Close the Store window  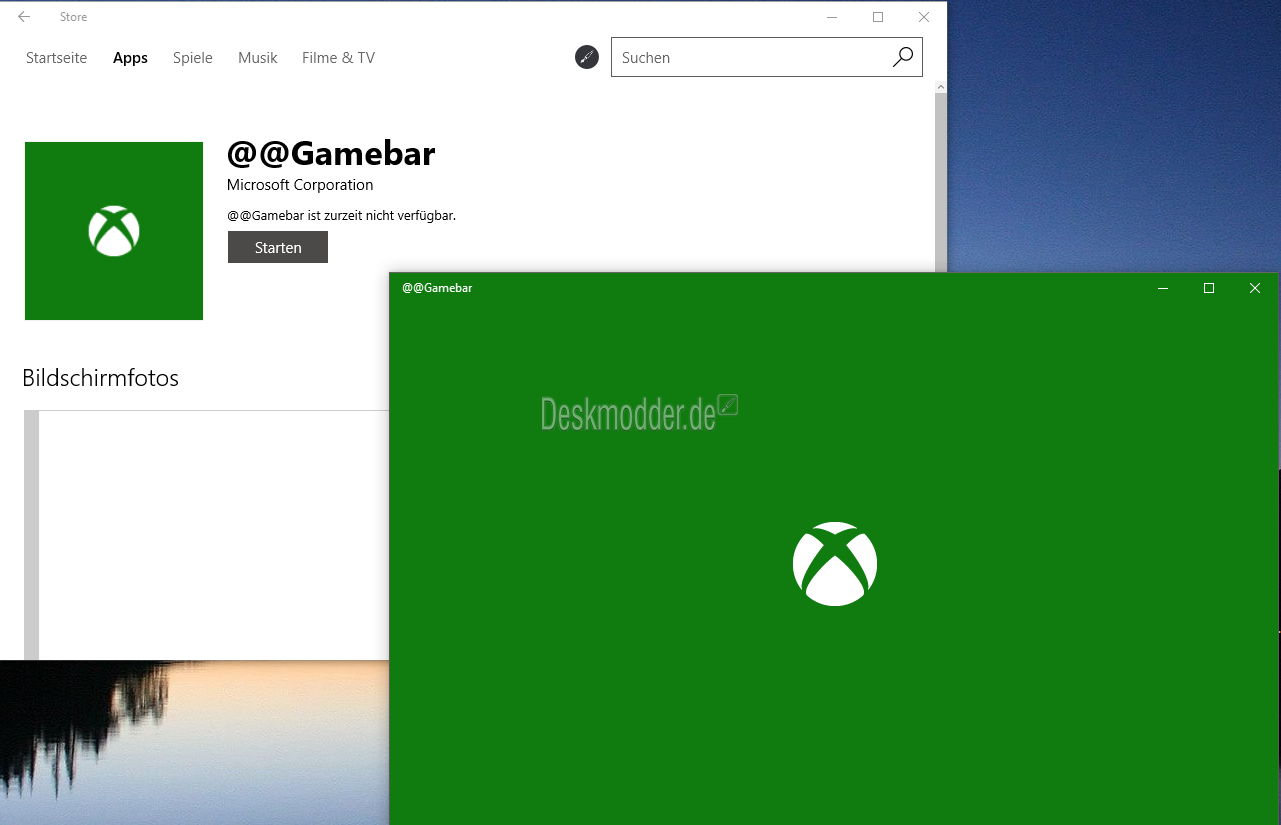pos(924,17)
